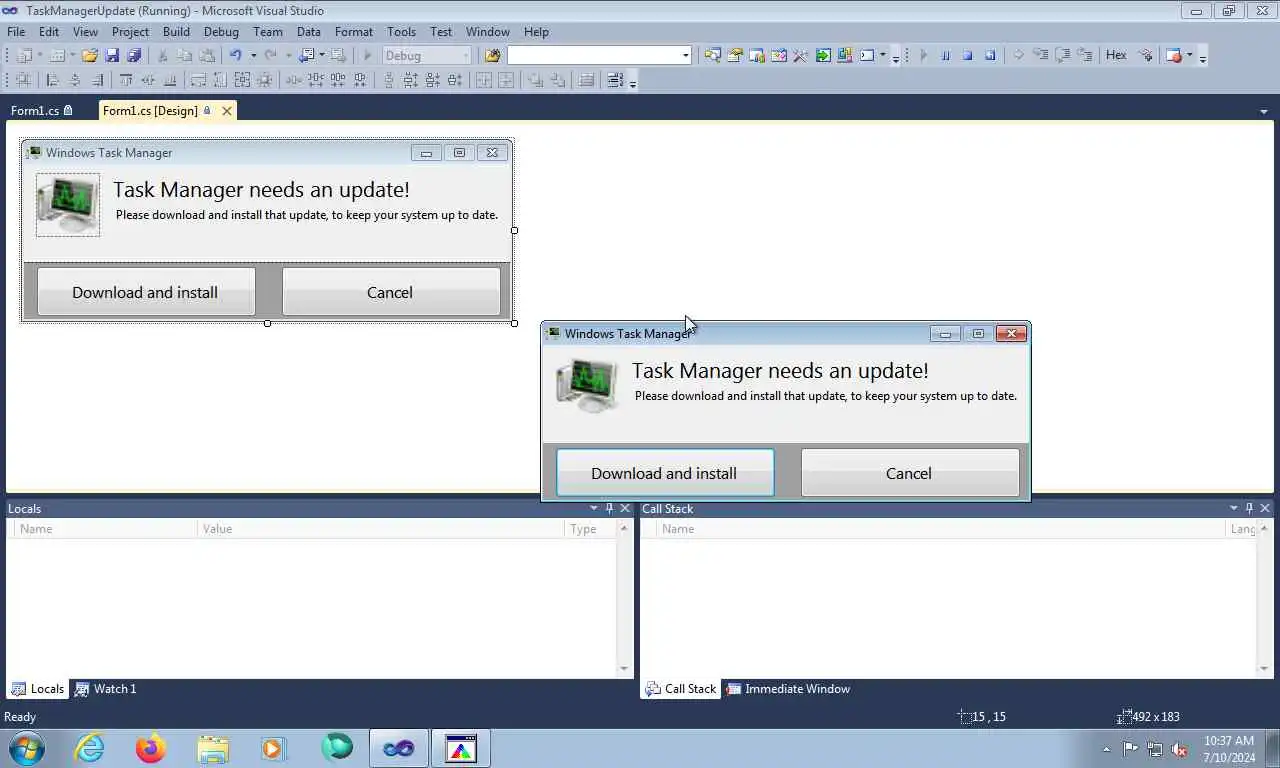
Task: Click Download and install in running dialog
Action: pos(665,473)
